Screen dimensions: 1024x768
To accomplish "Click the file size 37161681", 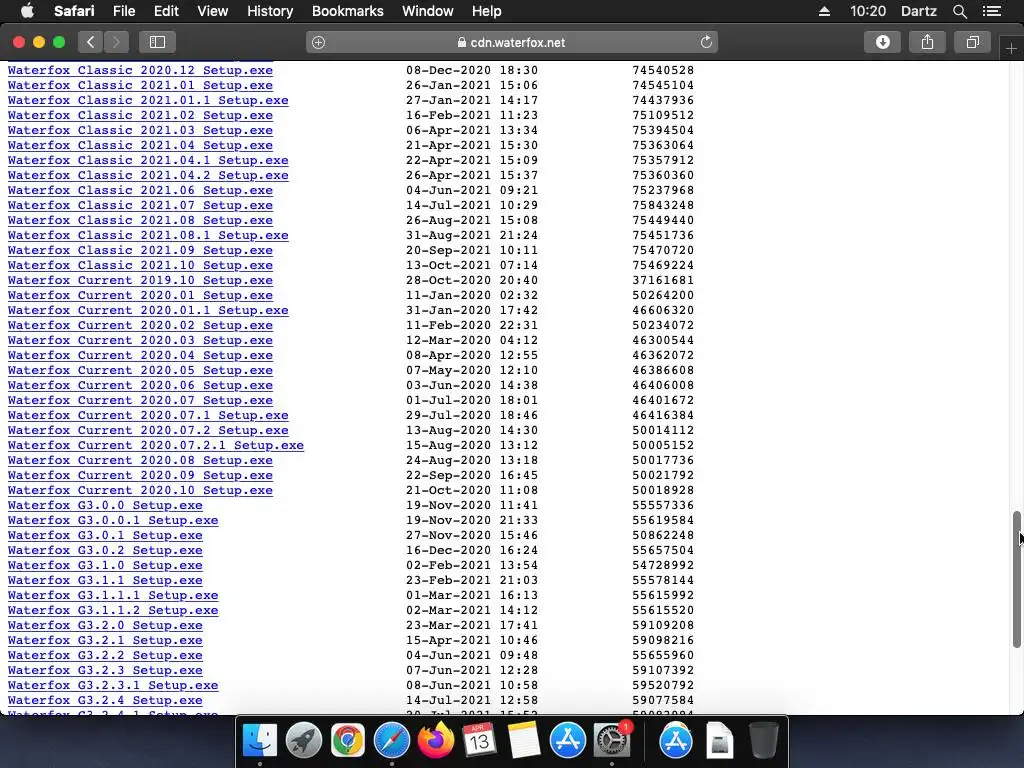I will (x=663, y=280).
